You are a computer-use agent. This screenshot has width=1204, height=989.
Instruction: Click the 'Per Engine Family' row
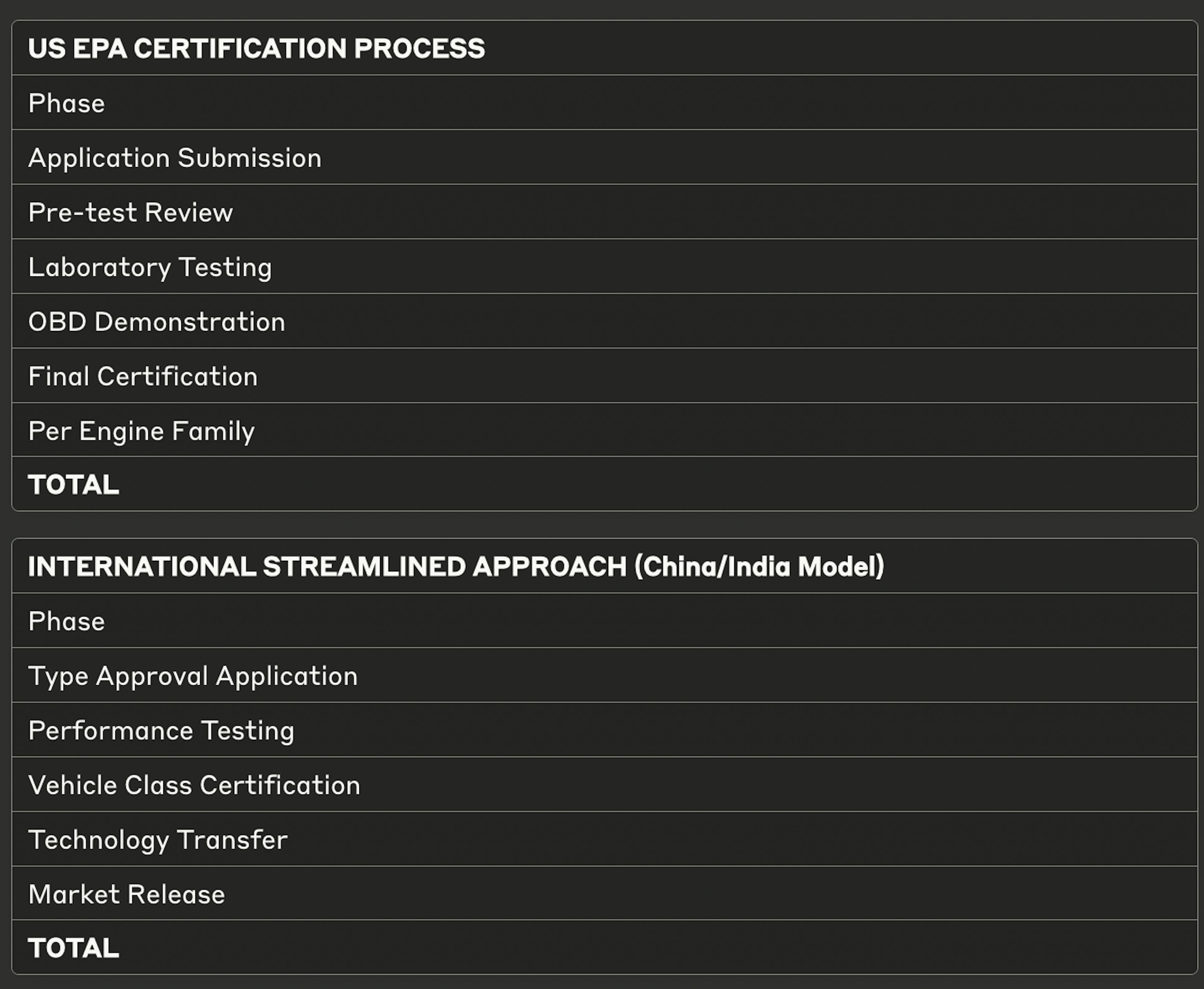(604, 430)
